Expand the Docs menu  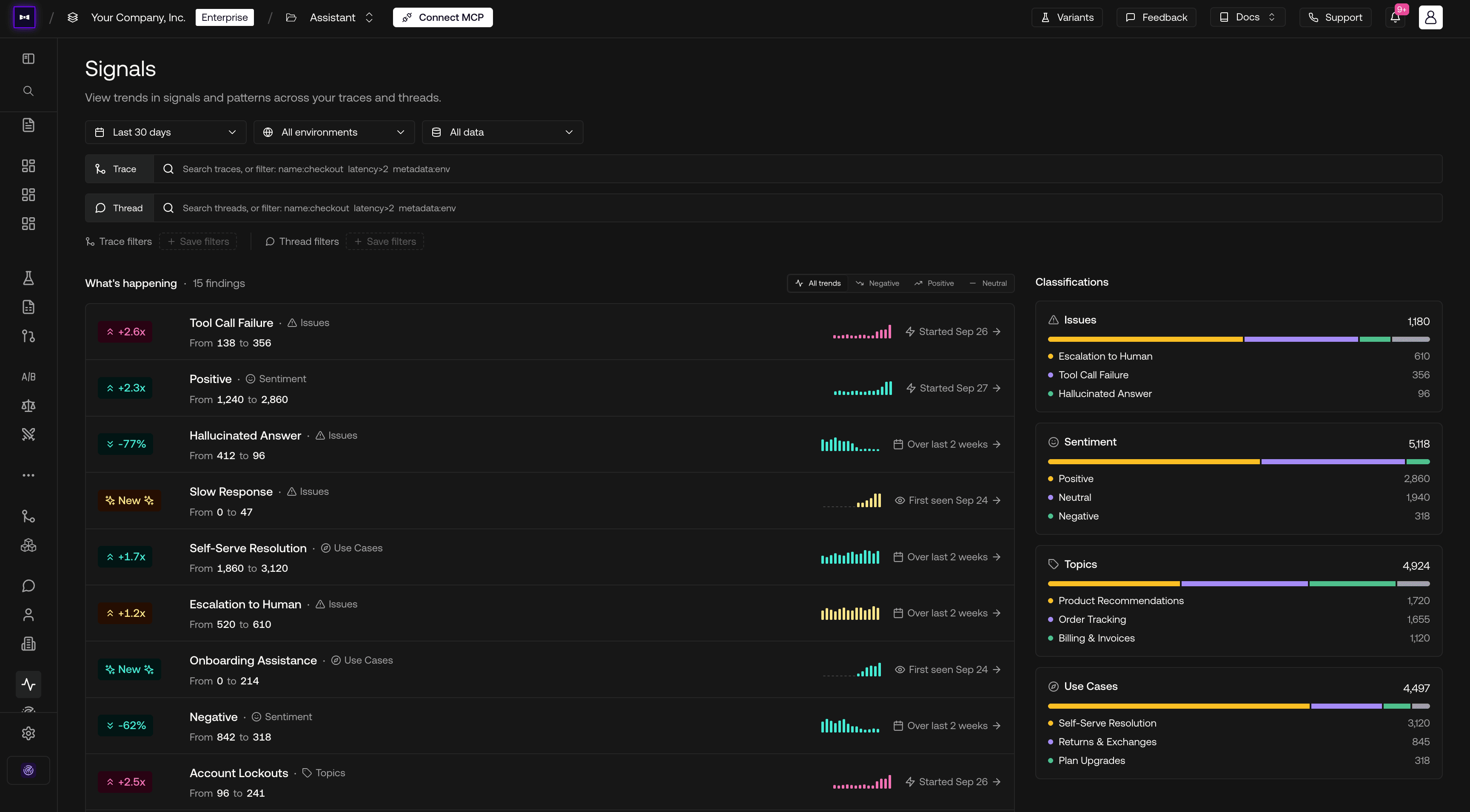[x=1248, y=17]
